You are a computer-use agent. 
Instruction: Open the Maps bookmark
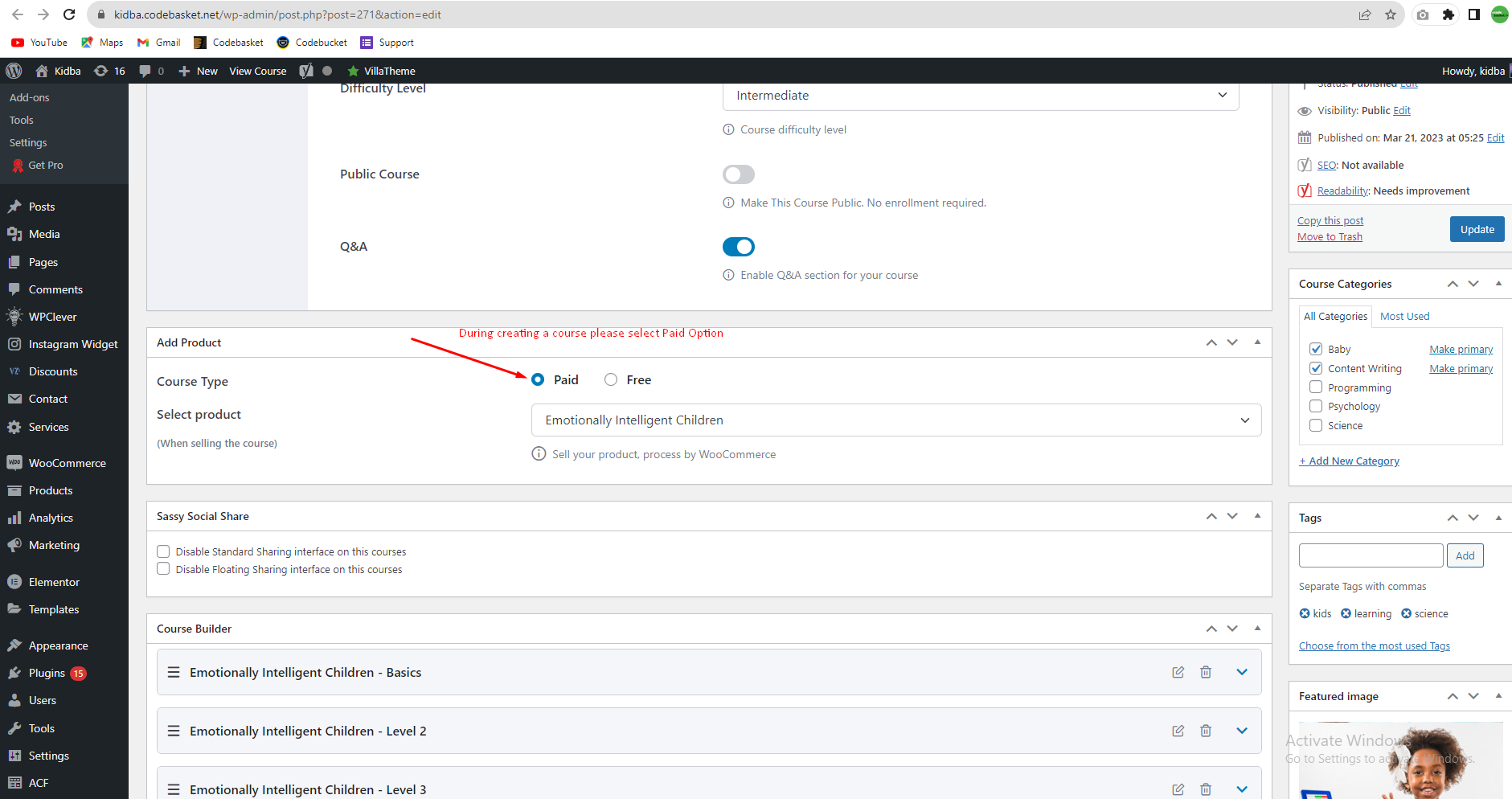click(x=102, y=43)
